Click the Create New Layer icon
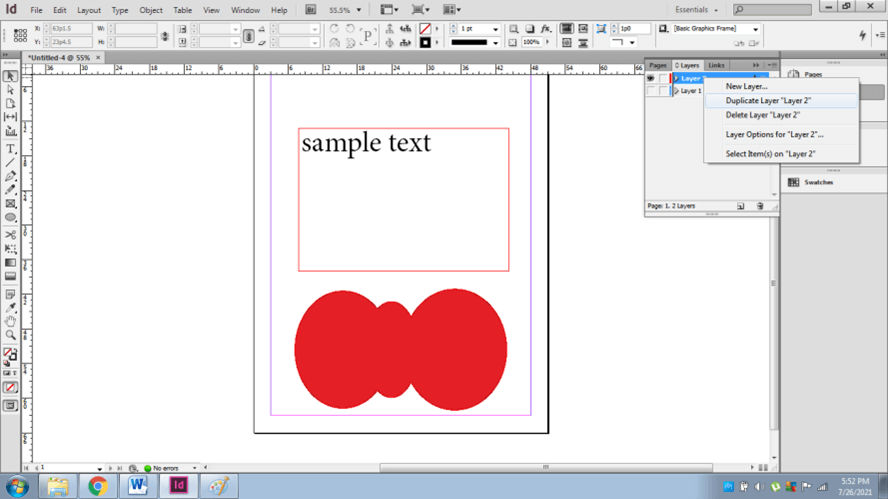Viewport: 888px width, 499px height. coord(741,206)
